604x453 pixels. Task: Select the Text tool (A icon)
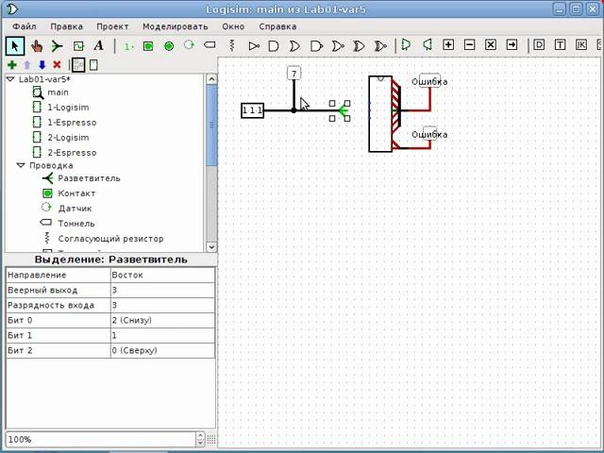click(99, 46)
